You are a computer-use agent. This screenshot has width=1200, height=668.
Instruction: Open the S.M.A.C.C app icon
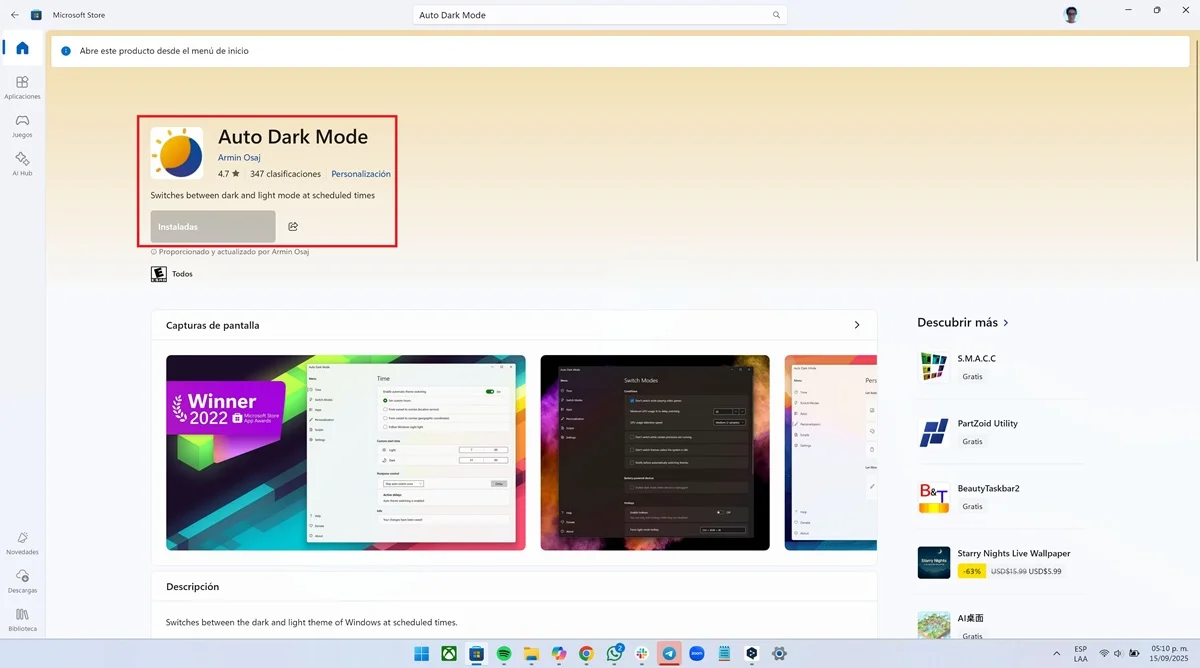point(933,366)
